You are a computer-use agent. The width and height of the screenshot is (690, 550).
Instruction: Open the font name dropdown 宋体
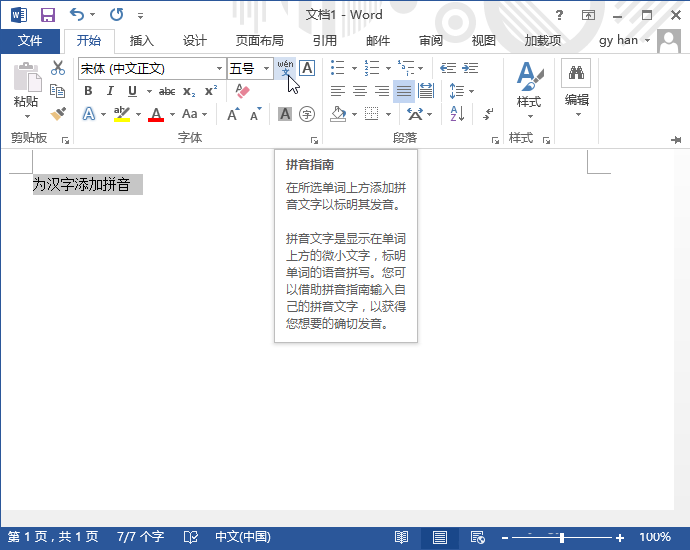coord(220,68)
